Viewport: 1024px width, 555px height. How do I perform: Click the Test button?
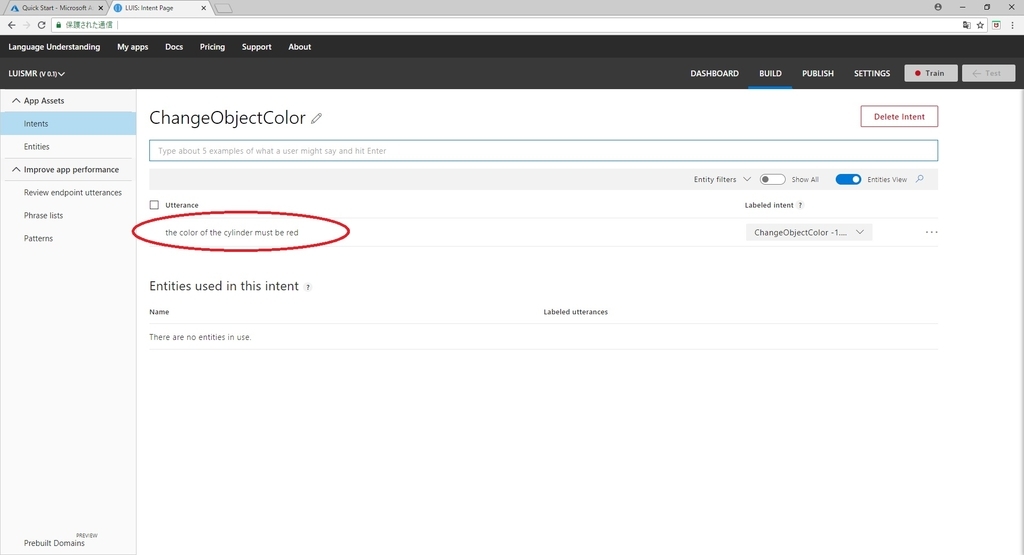point(988,73)
